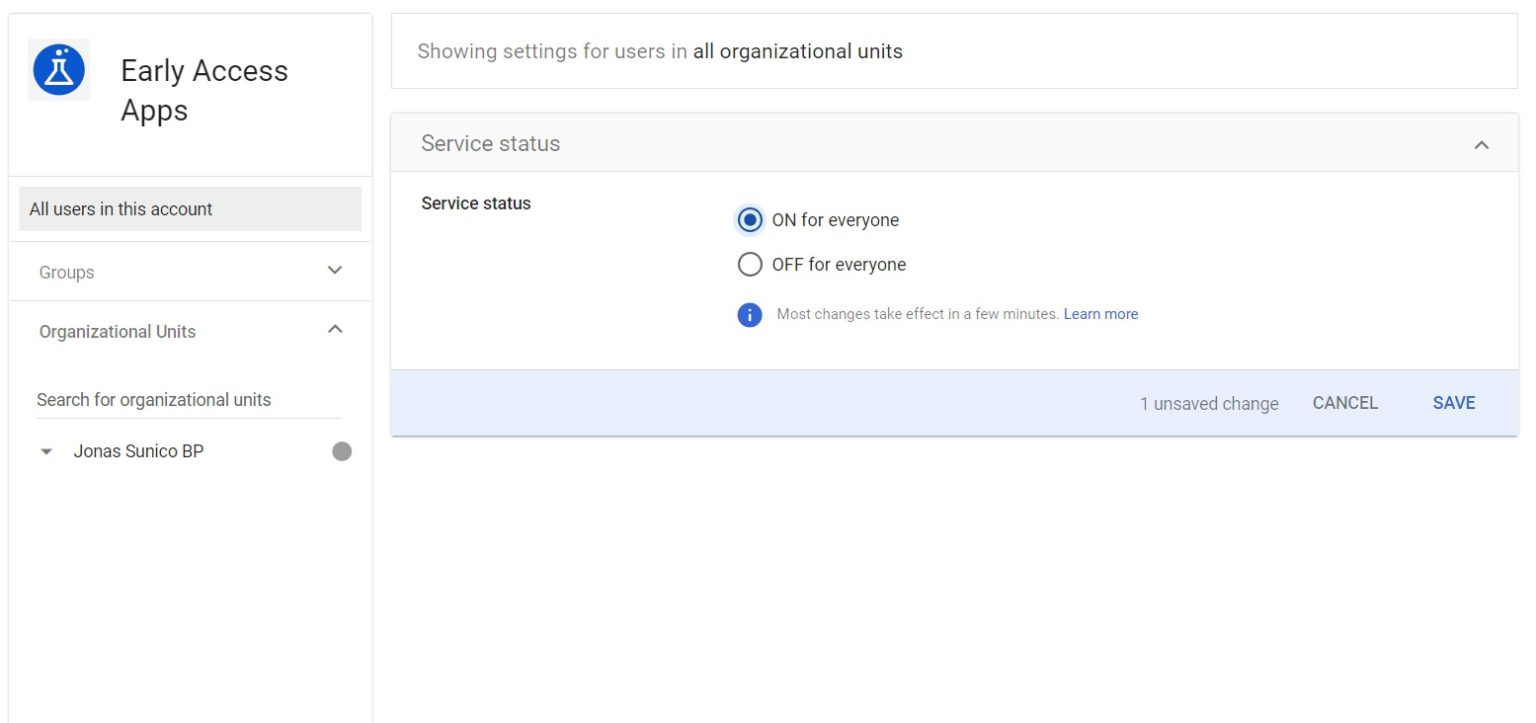The image size is (1536, 723).
Task: Click the Service status section header
Action: (x=490, y=143)
